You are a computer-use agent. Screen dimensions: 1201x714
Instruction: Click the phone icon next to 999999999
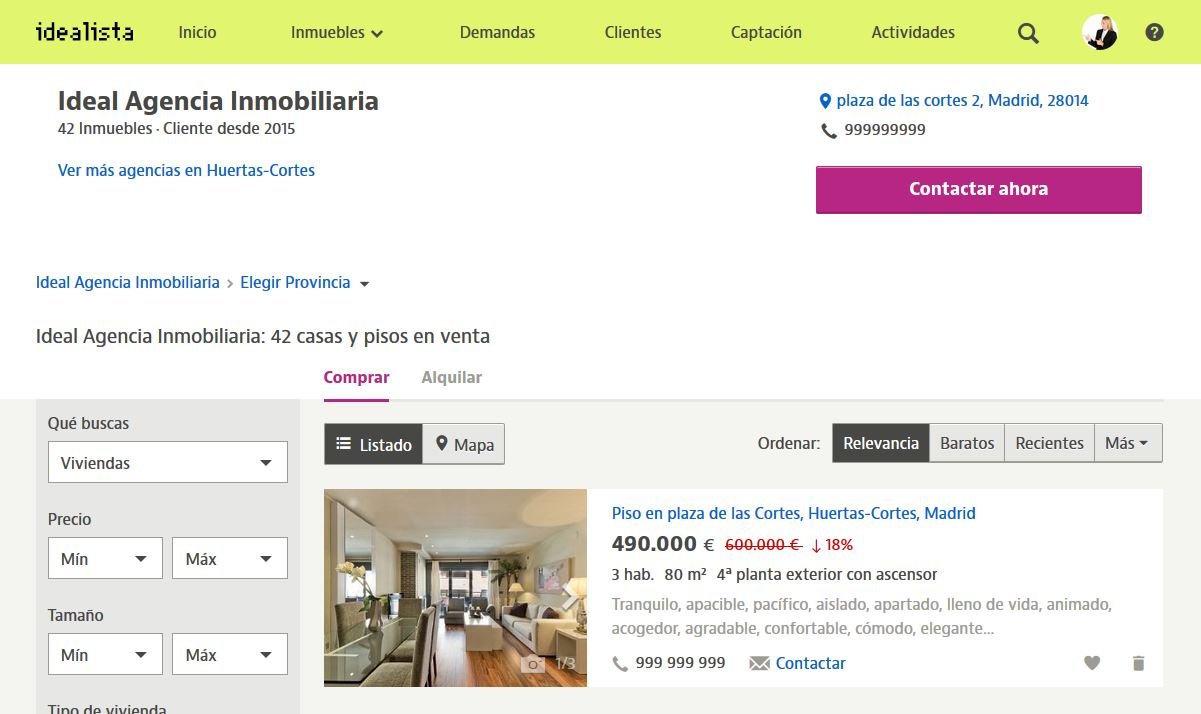pyautogui.click(x=829, y=130)
